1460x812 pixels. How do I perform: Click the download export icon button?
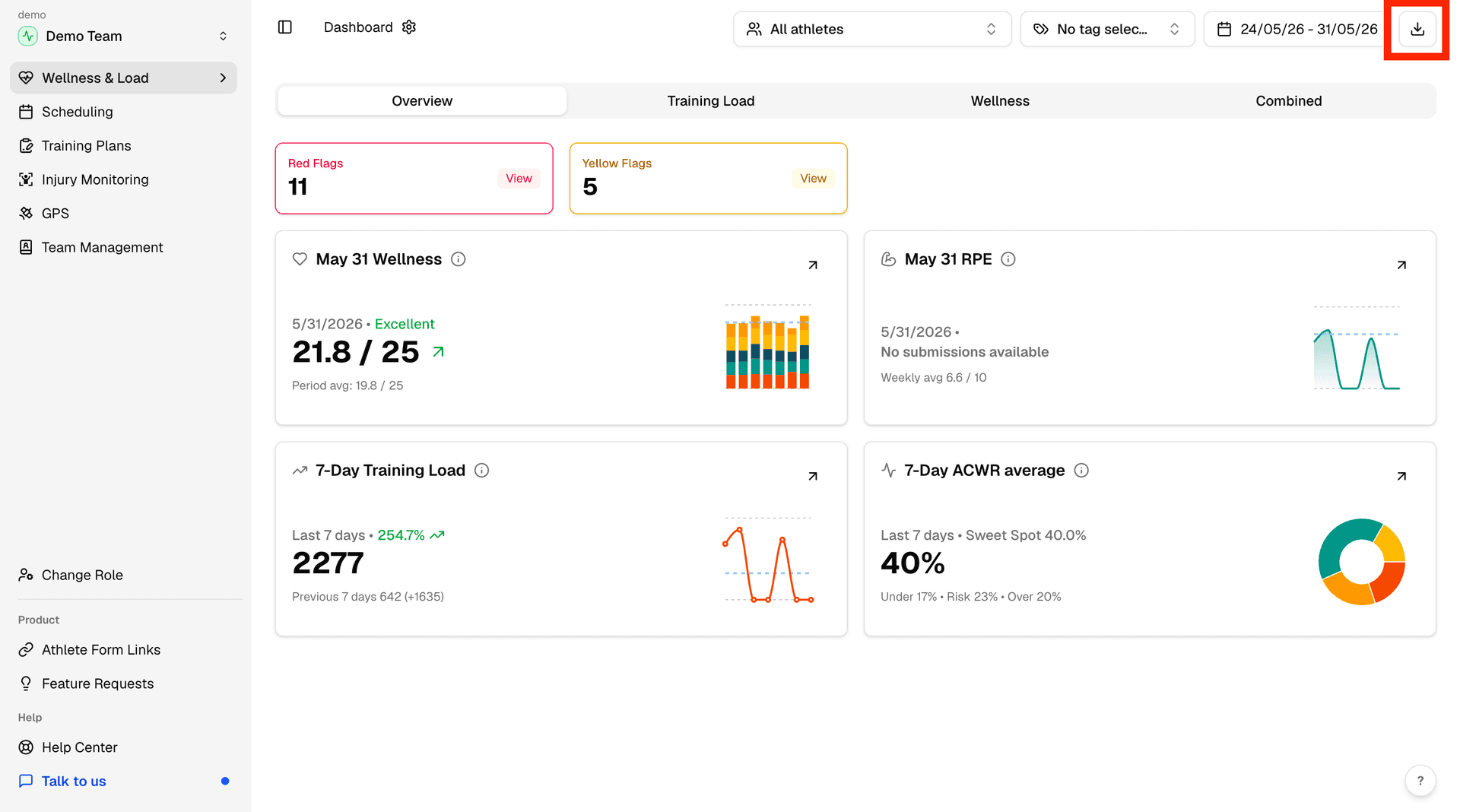pos(1417,29)
